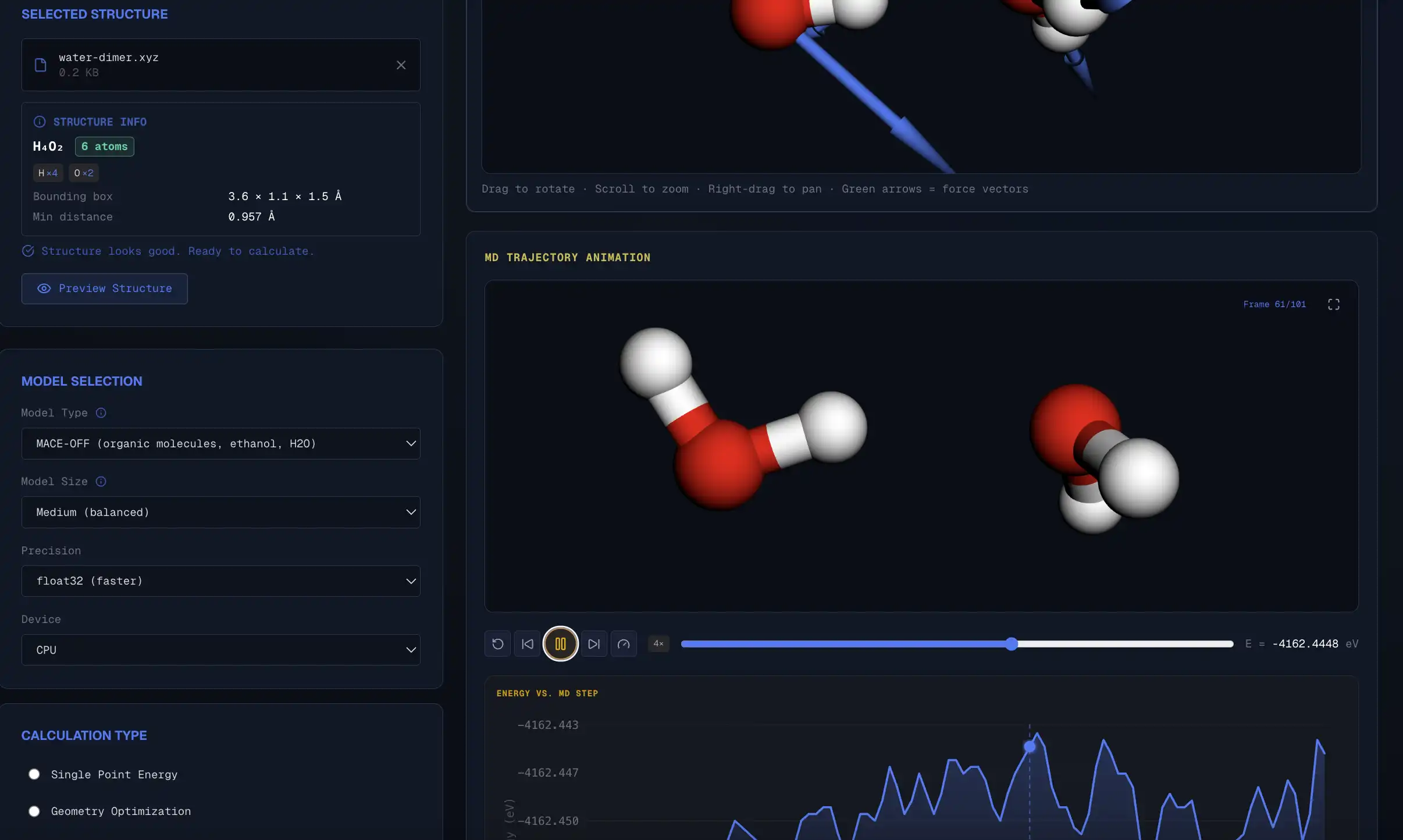Screen dimensions: 1403x840
Task: Open fullscreen for trajectory viewer
Action: pos(1334,304)
